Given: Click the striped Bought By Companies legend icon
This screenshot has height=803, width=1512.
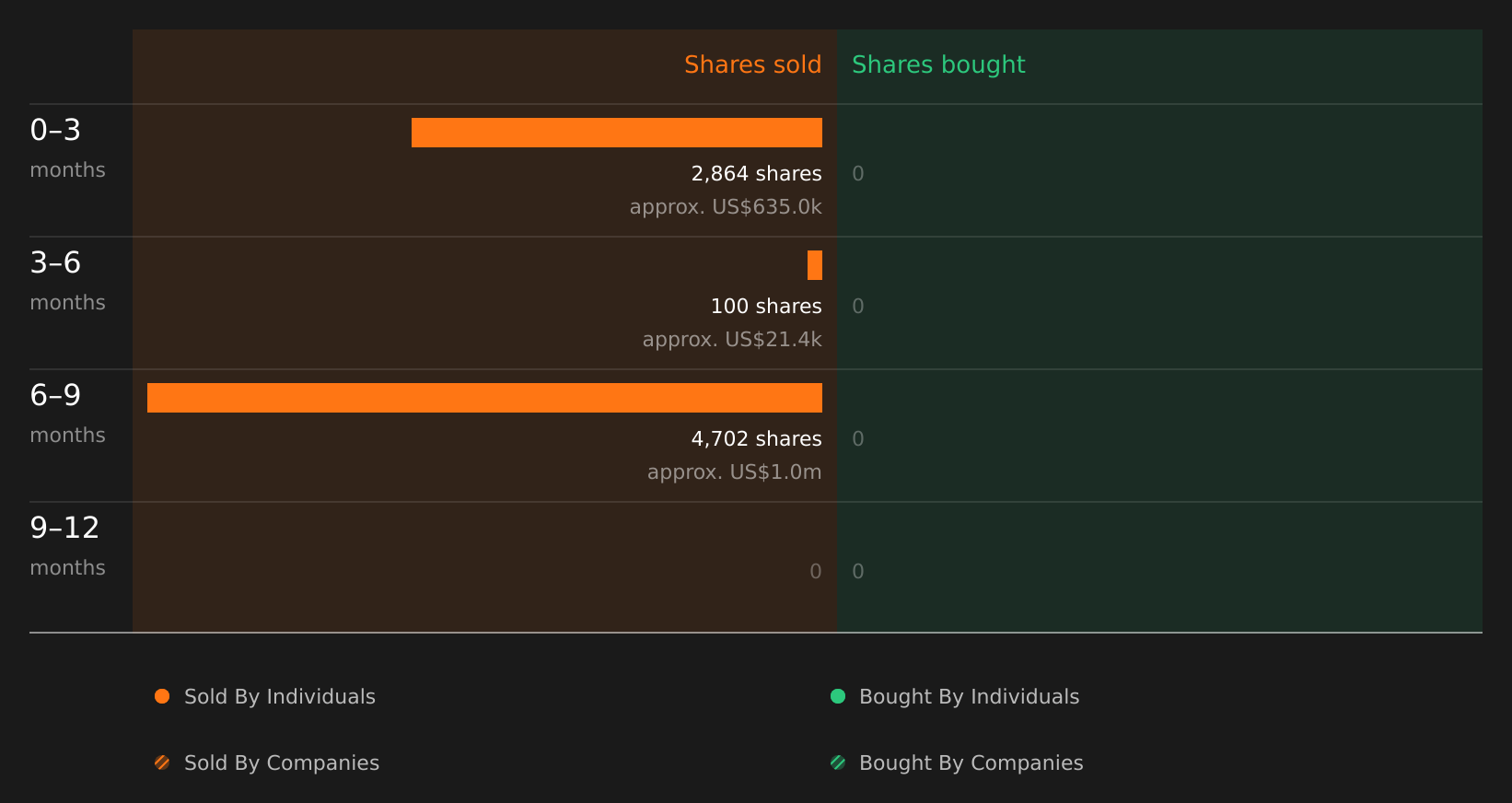Looking at the screenshot, I should point(838,762).
